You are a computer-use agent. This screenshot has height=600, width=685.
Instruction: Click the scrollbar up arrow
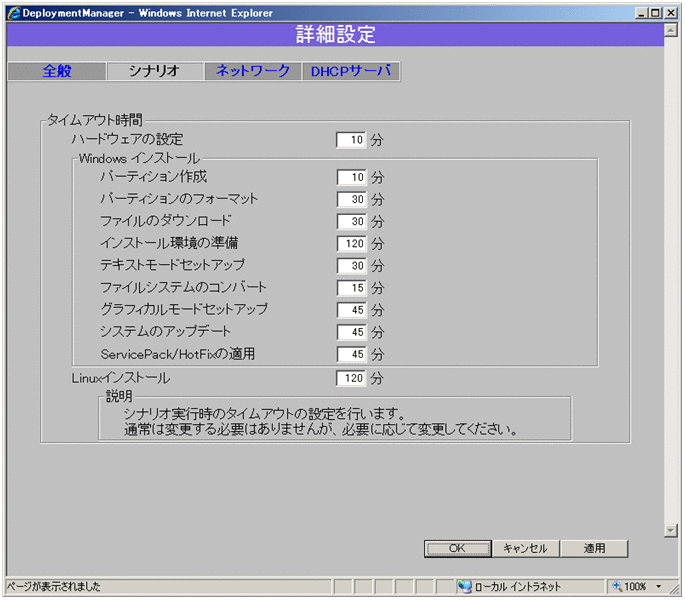(671, 30)
